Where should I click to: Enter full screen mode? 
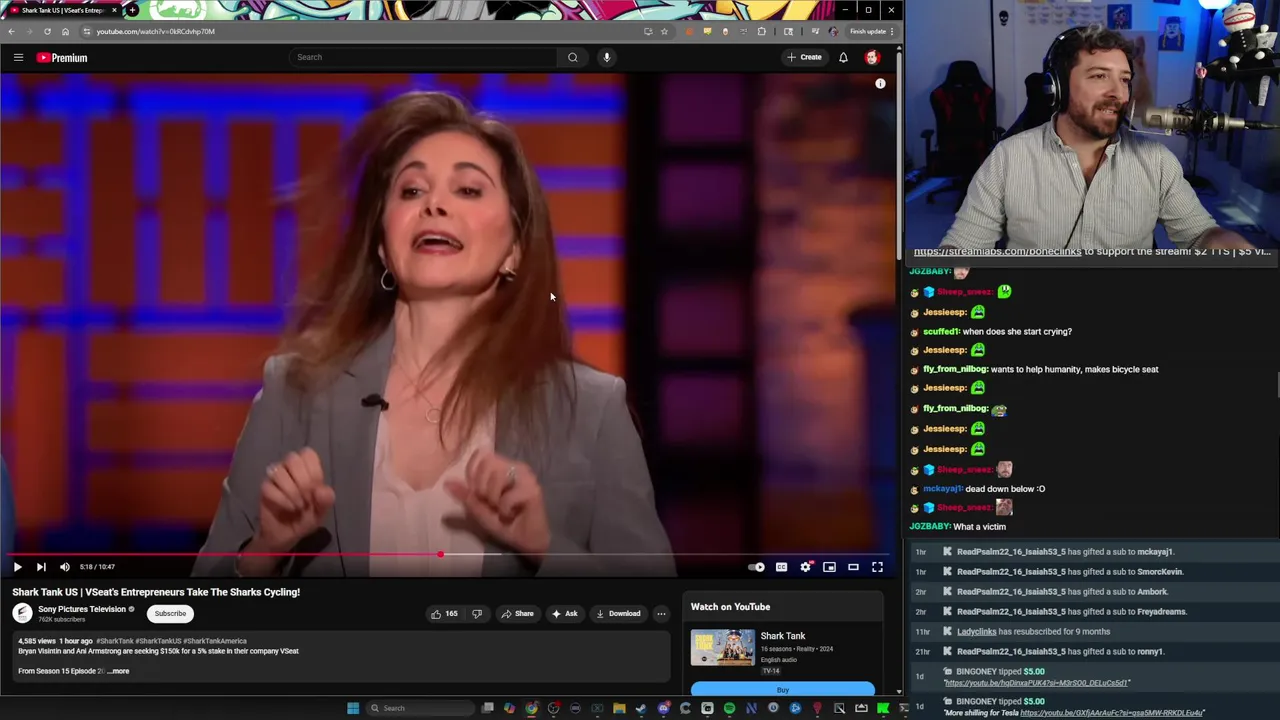[877, 567]
